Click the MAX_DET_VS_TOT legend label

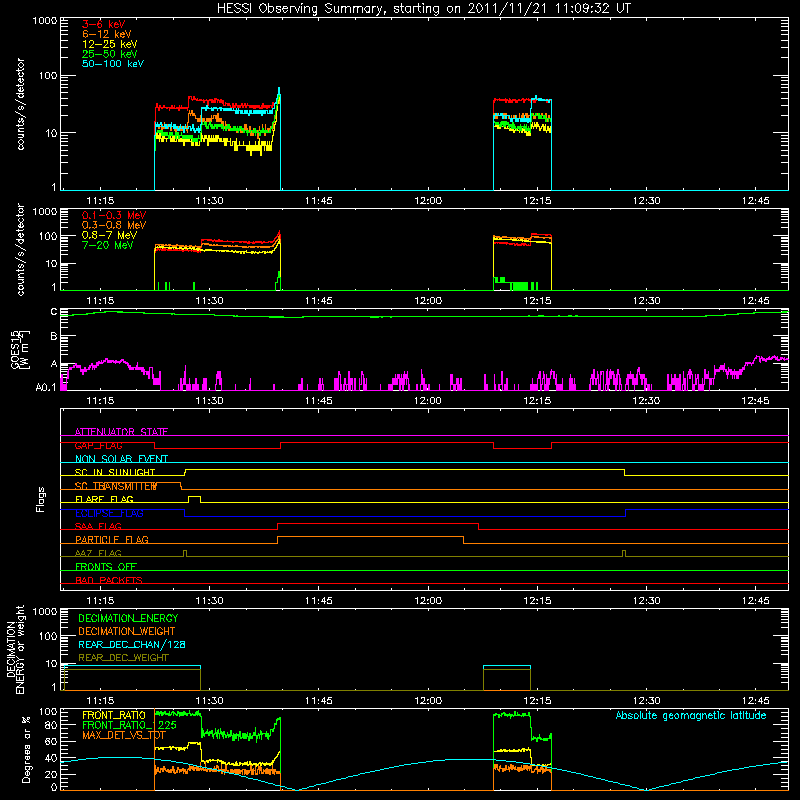[x=124, y=735]
